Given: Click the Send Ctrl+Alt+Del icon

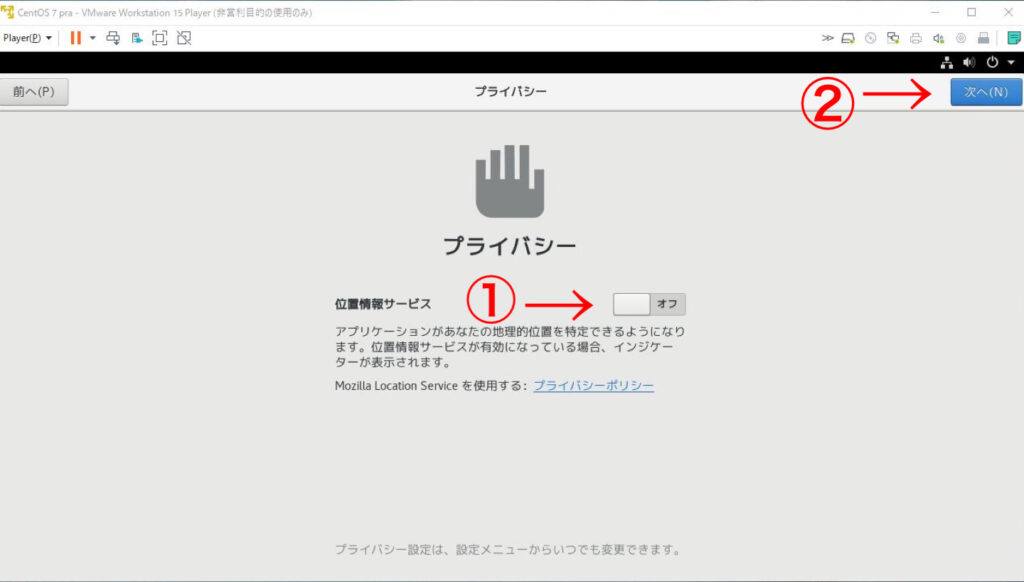Looking at the screenshot, I should [113, 38].
